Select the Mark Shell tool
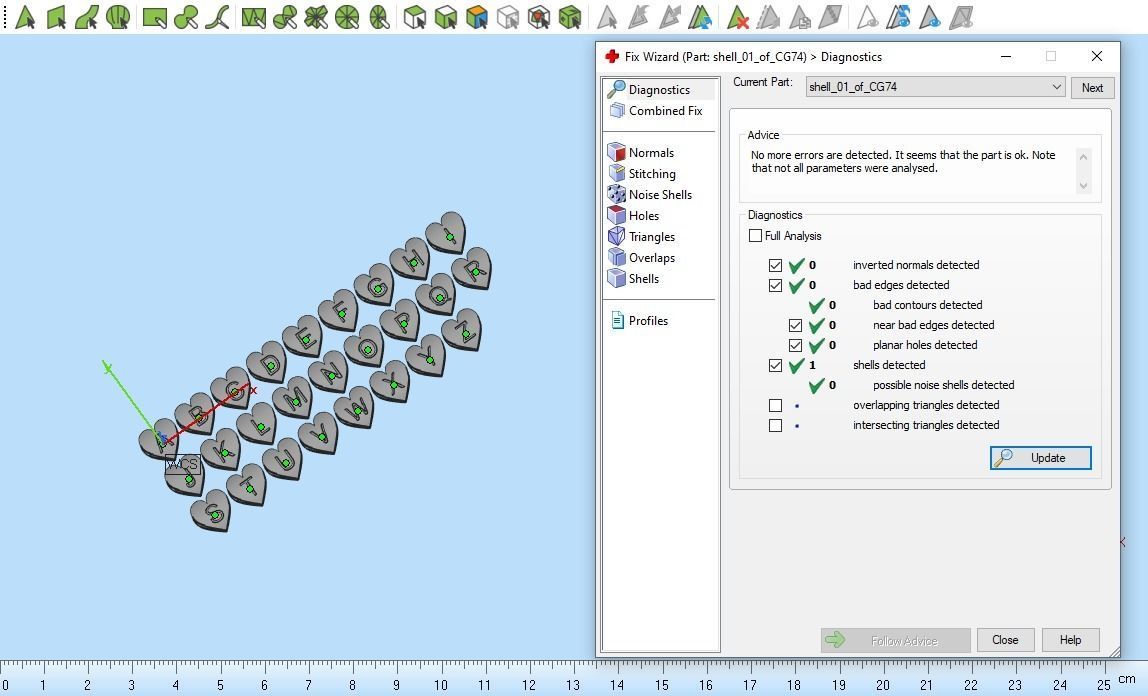The image size is (1148, 696). tap(118, 16)
